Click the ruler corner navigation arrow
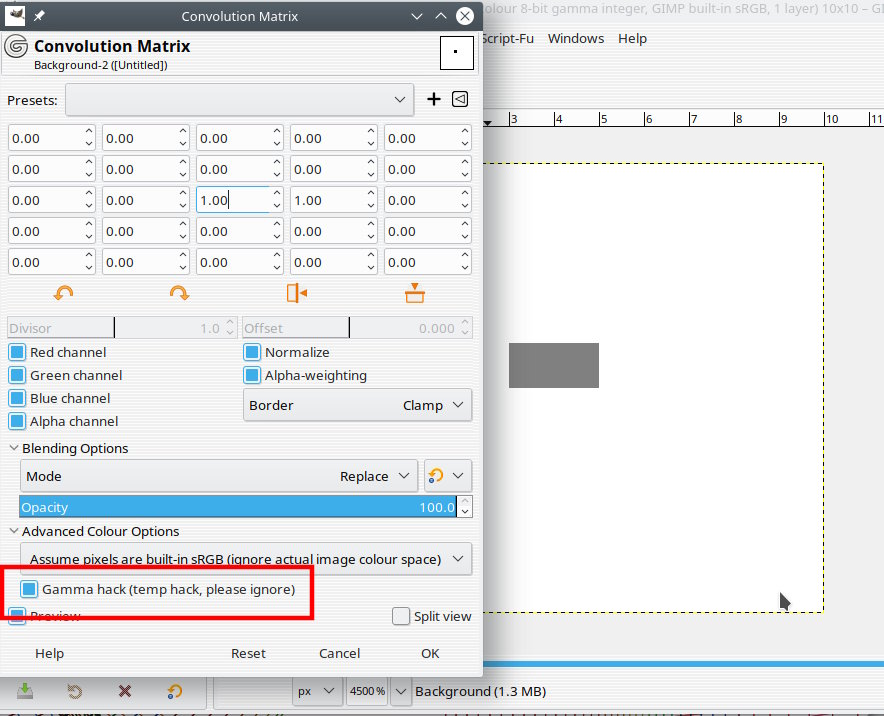884x716 pixels. [x=488, y=122]
